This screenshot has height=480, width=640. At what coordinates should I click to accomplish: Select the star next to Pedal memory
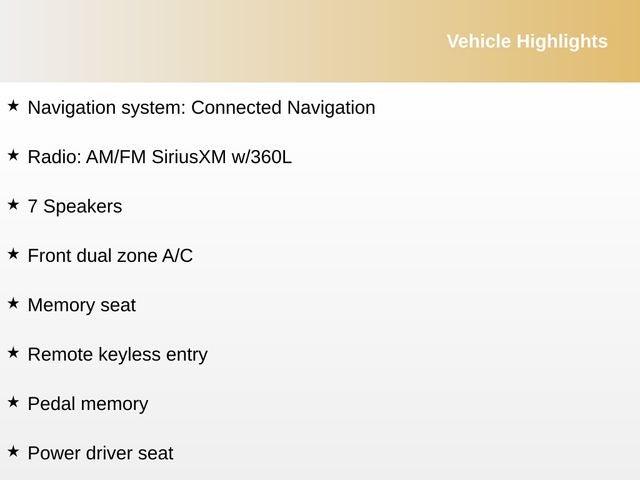(x=13, y=402)
